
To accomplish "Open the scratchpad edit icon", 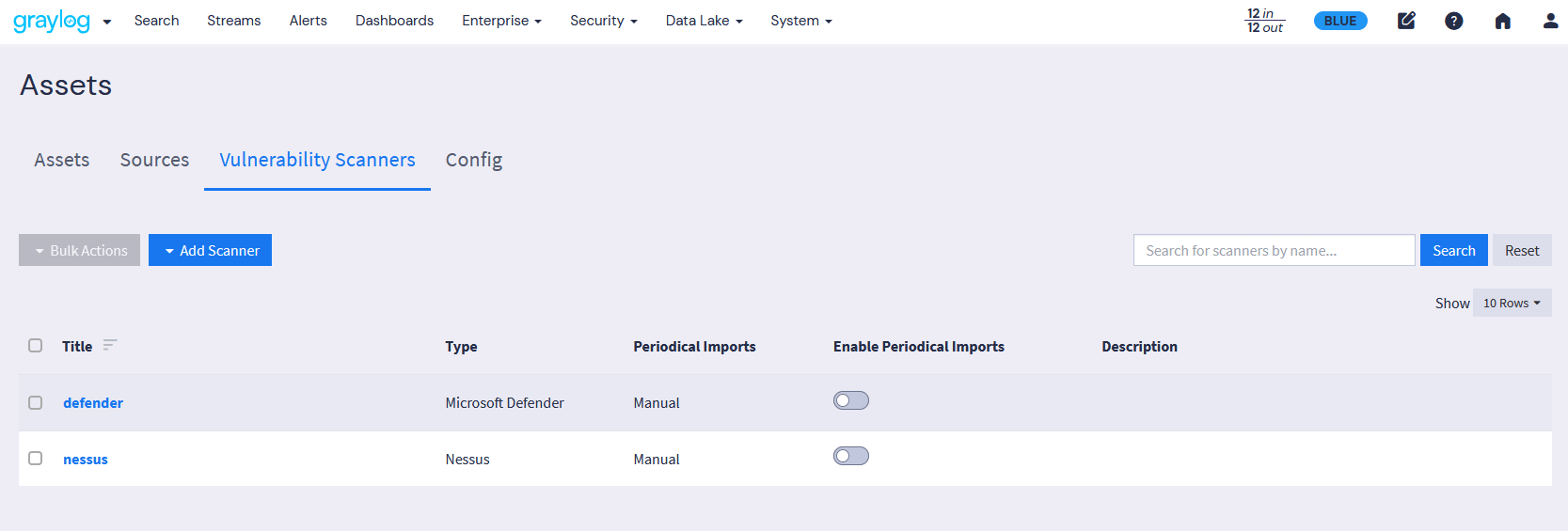I will click(x=1406, y=21).
